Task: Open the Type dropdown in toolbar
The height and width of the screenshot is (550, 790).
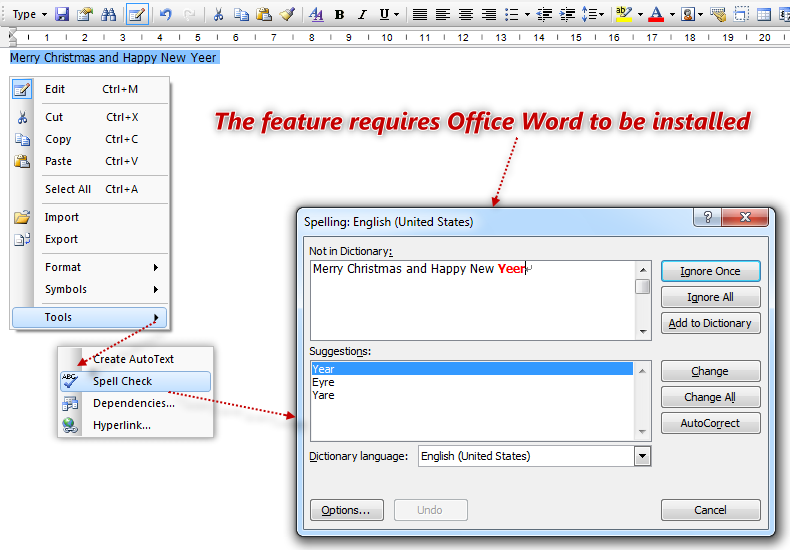Action: (x=29, y=14)
